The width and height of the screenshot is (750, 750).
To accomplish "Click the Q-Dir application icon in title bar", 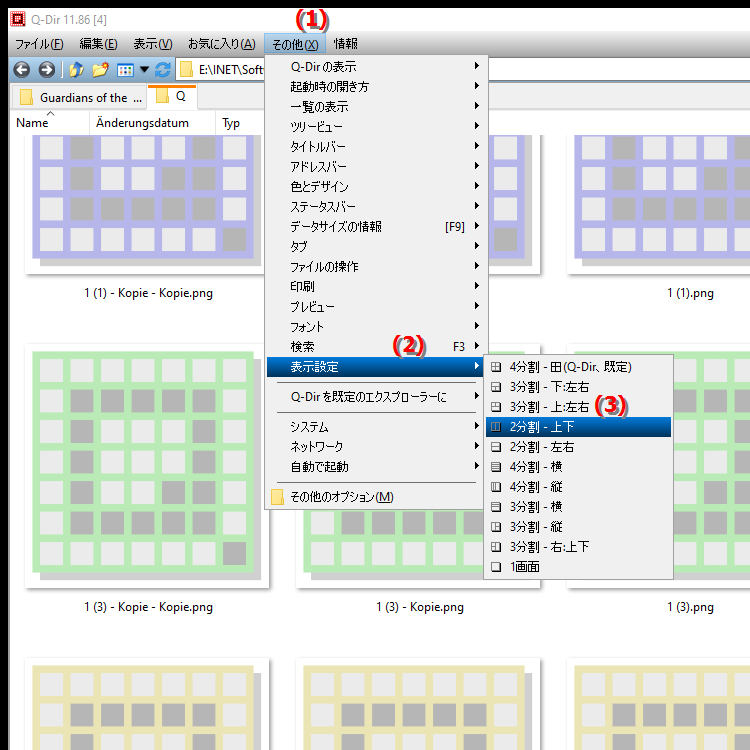I will (x=18, y=19).
